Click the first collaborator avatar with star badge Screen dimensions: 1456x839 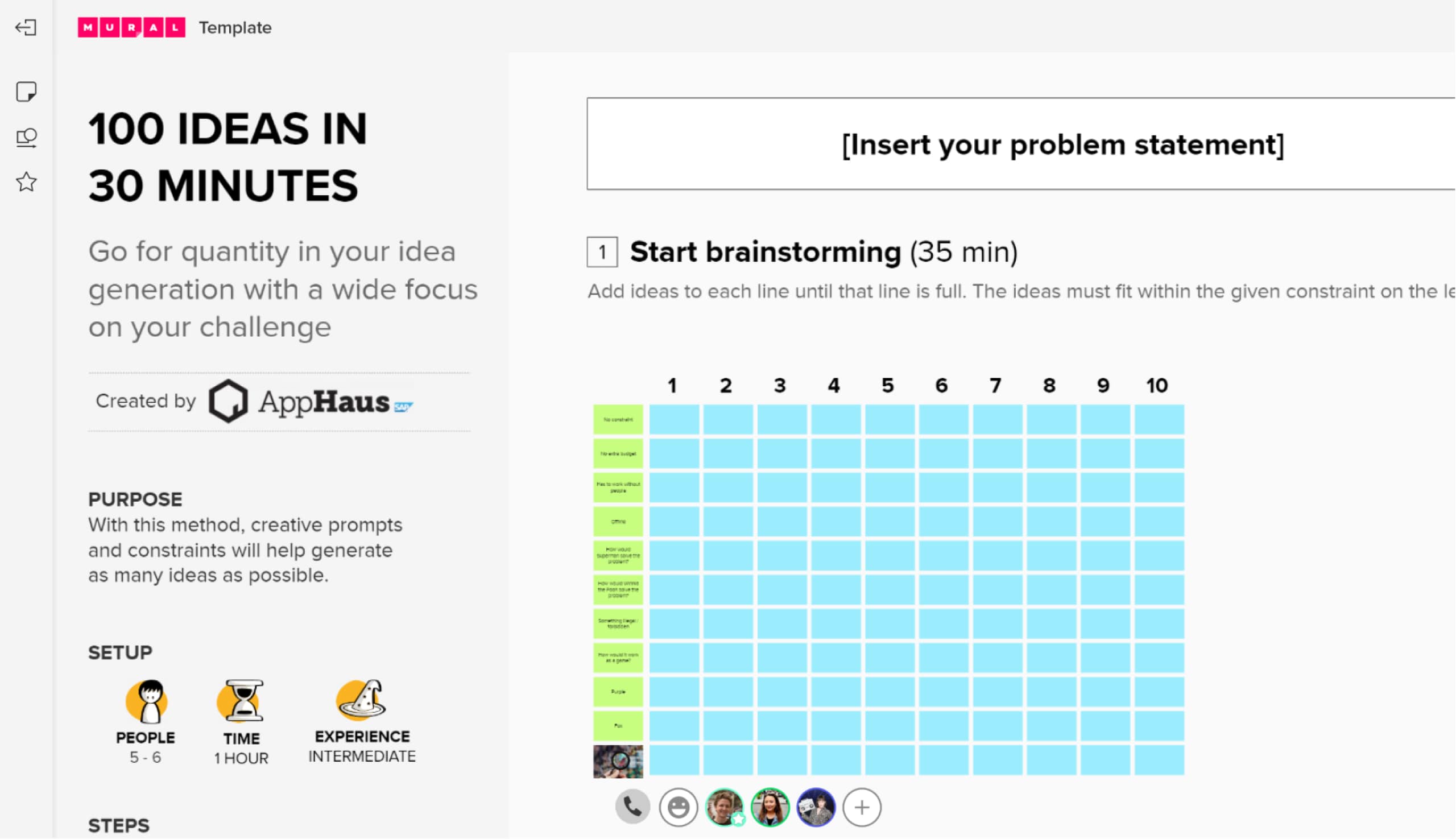(x=723, y=807)
